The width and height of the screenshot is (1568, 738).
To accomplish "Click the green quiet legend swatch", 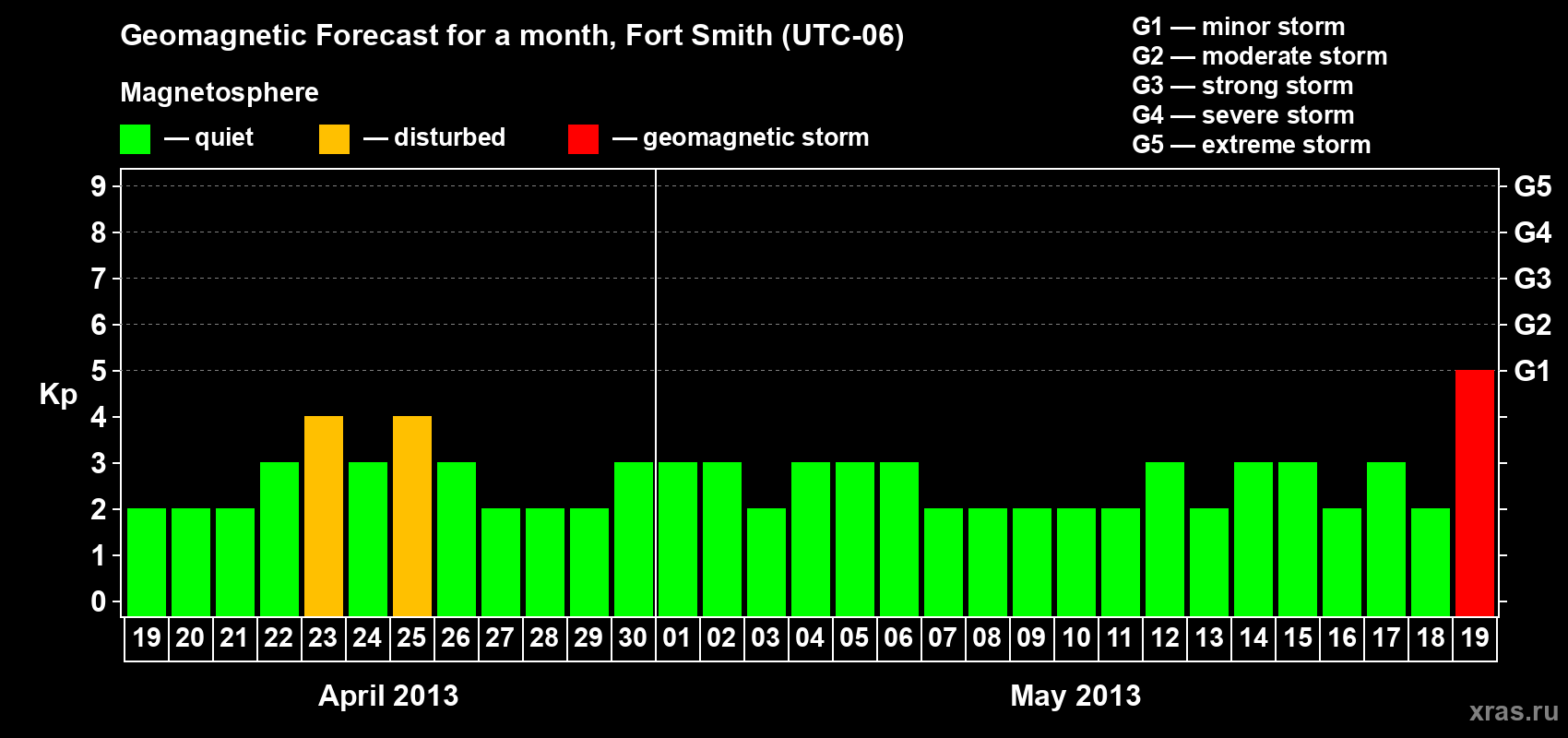I will click(135, 139).
